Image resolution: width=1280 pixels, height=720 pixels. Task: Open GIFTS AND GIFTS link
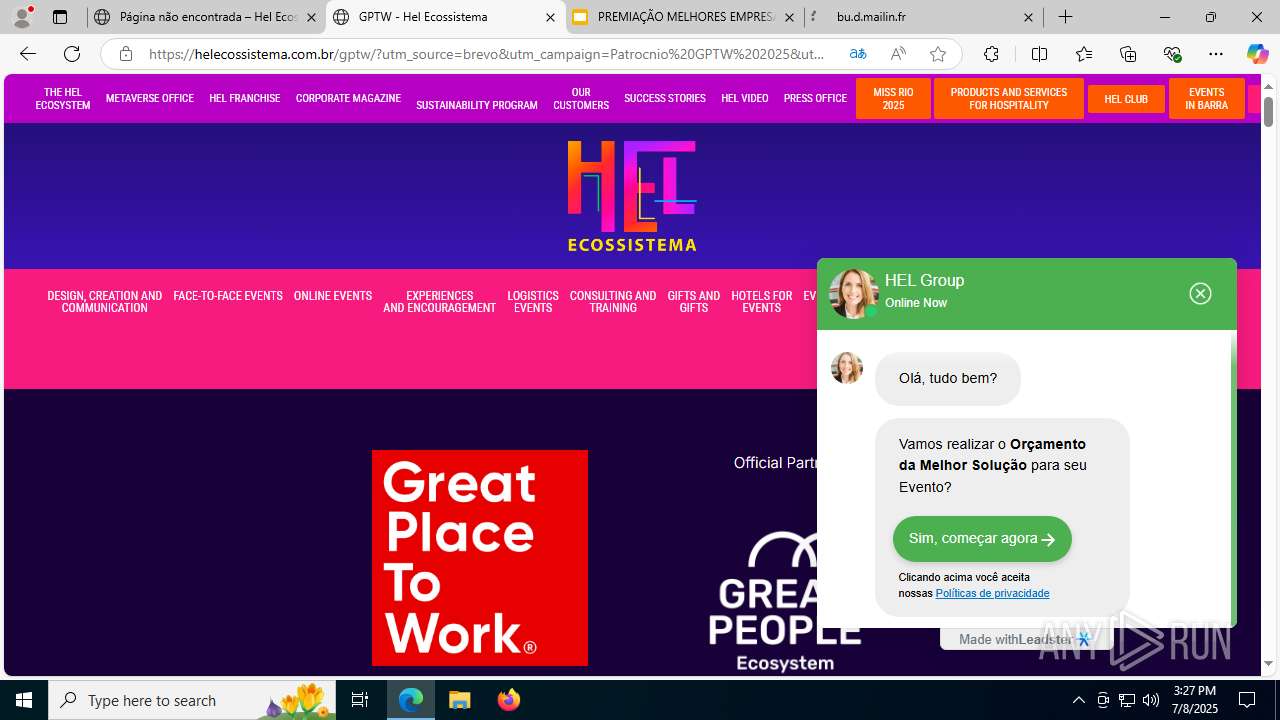(694, 302)
